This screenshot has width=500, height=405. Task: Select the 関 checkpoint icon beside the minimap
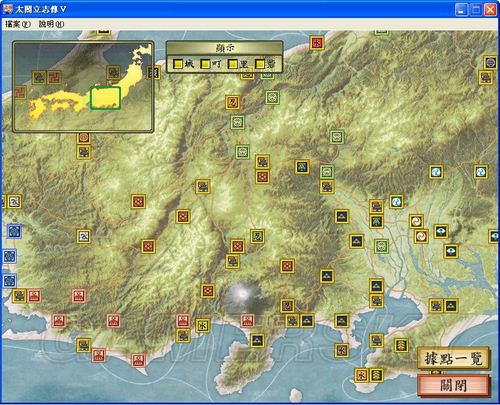click(x=154, y=72)
